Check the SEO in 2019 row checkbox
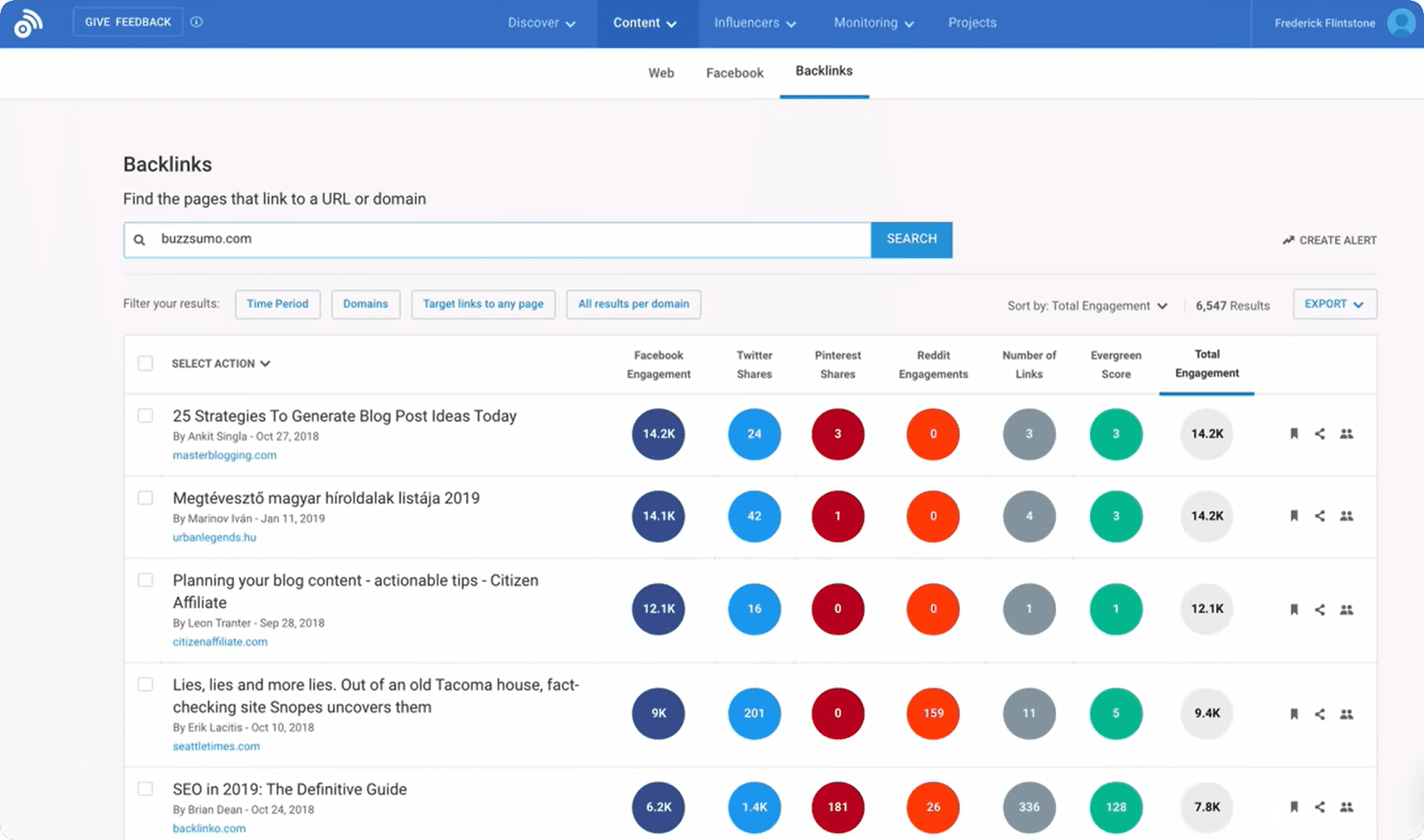The height and width of the screenshot is (840, 1424). [x=145, y=789]
